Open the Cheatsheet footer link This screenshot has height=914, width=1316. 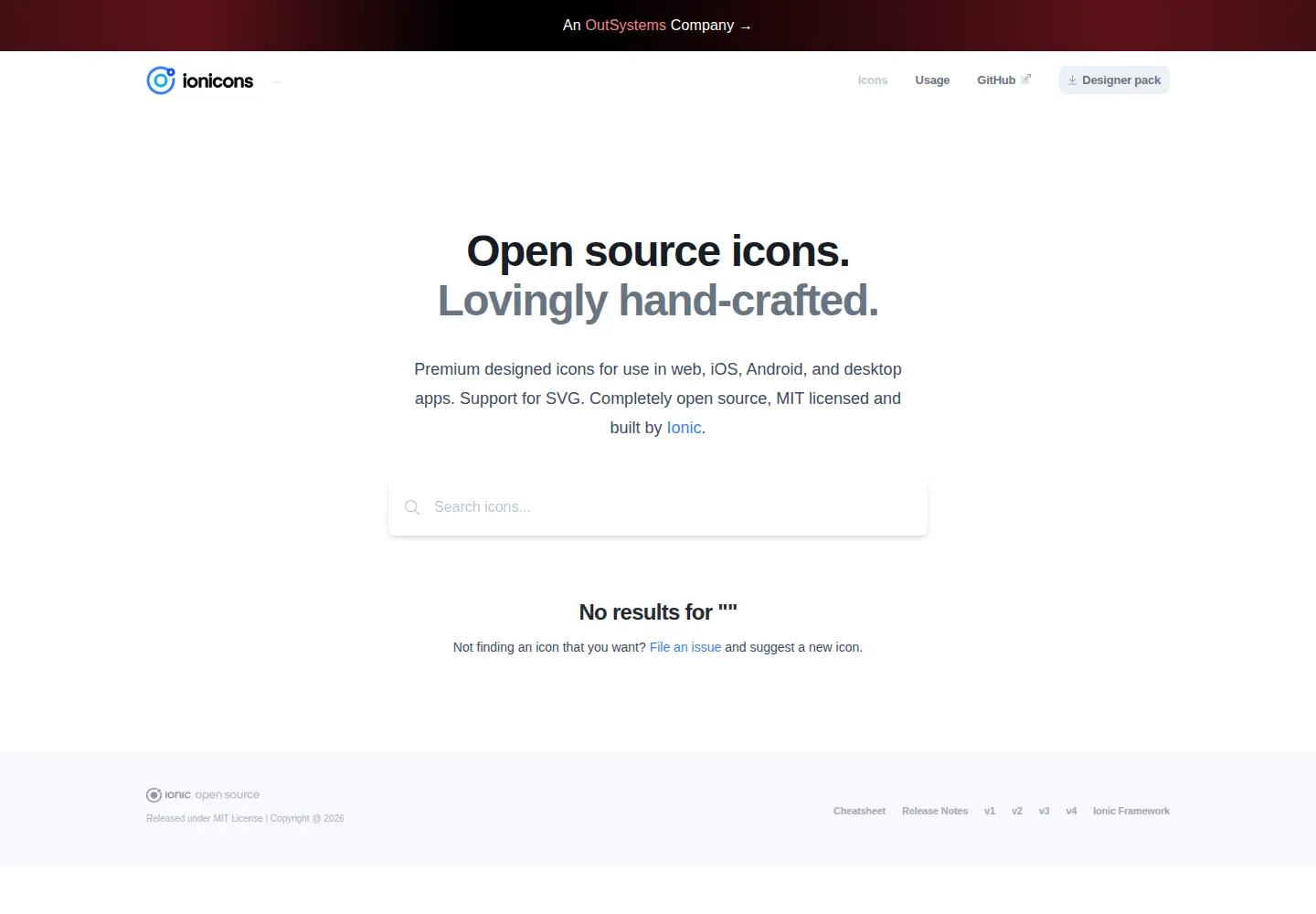pos(859,811)
